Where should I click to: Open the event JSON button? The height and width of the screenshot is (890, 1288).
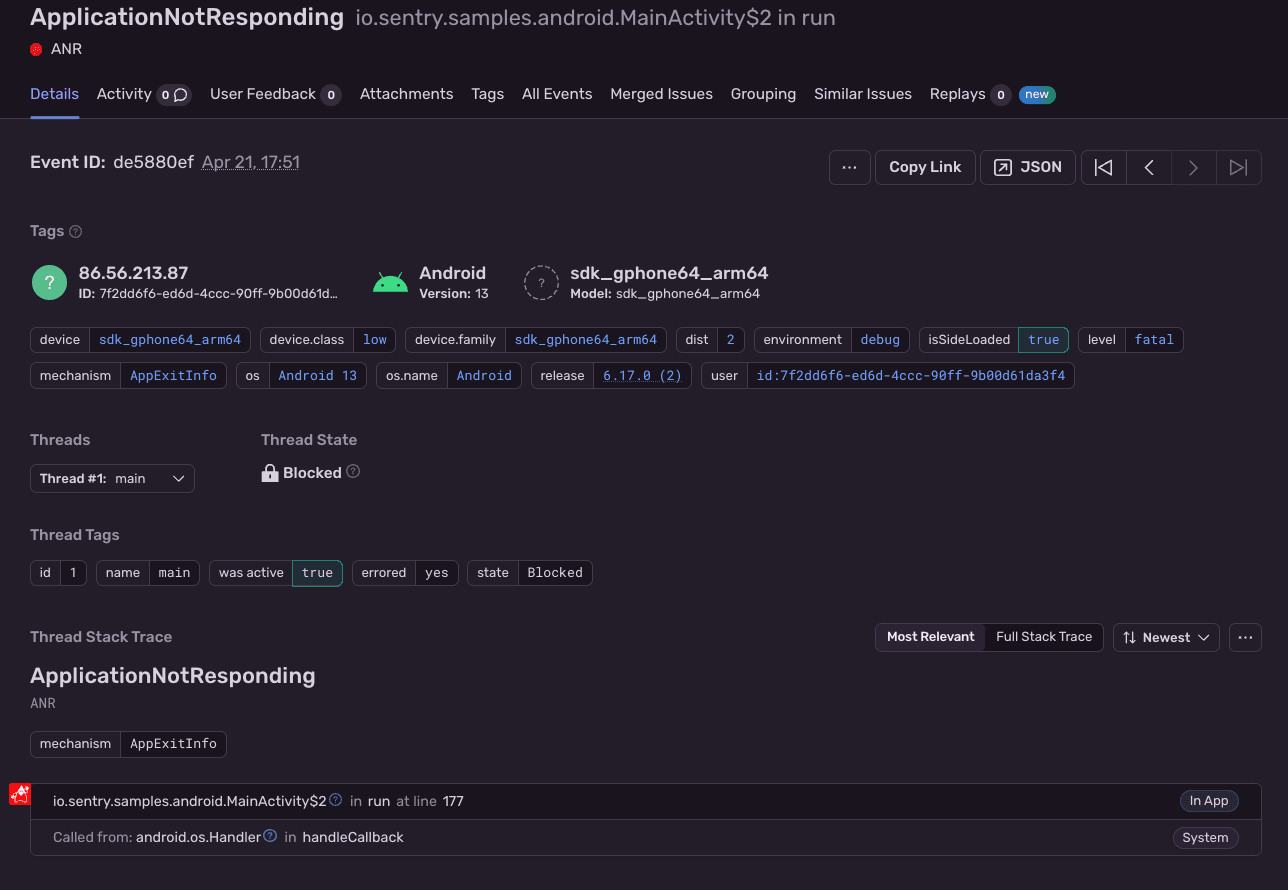coord(1028,167)
